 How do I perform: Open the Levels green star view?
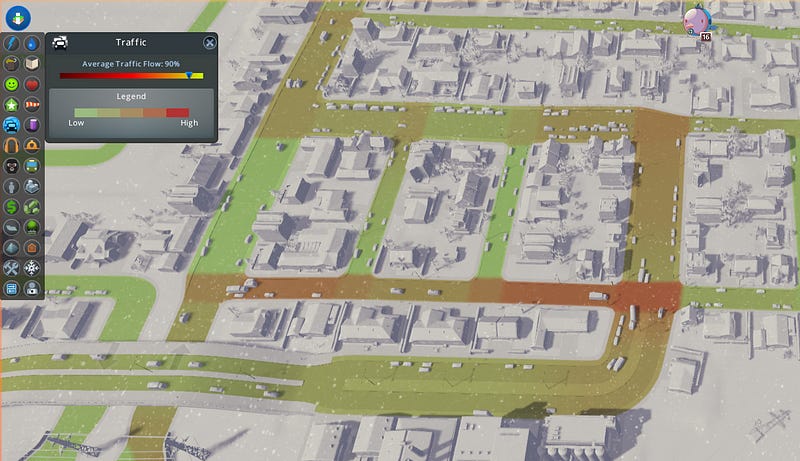(11, 105)
